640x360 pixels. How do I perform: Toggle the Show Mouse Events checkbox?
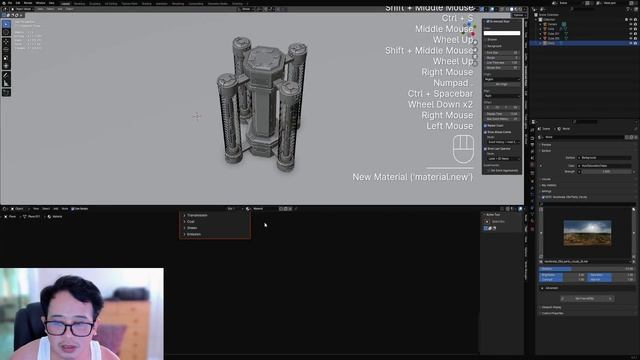pos(486,132)
